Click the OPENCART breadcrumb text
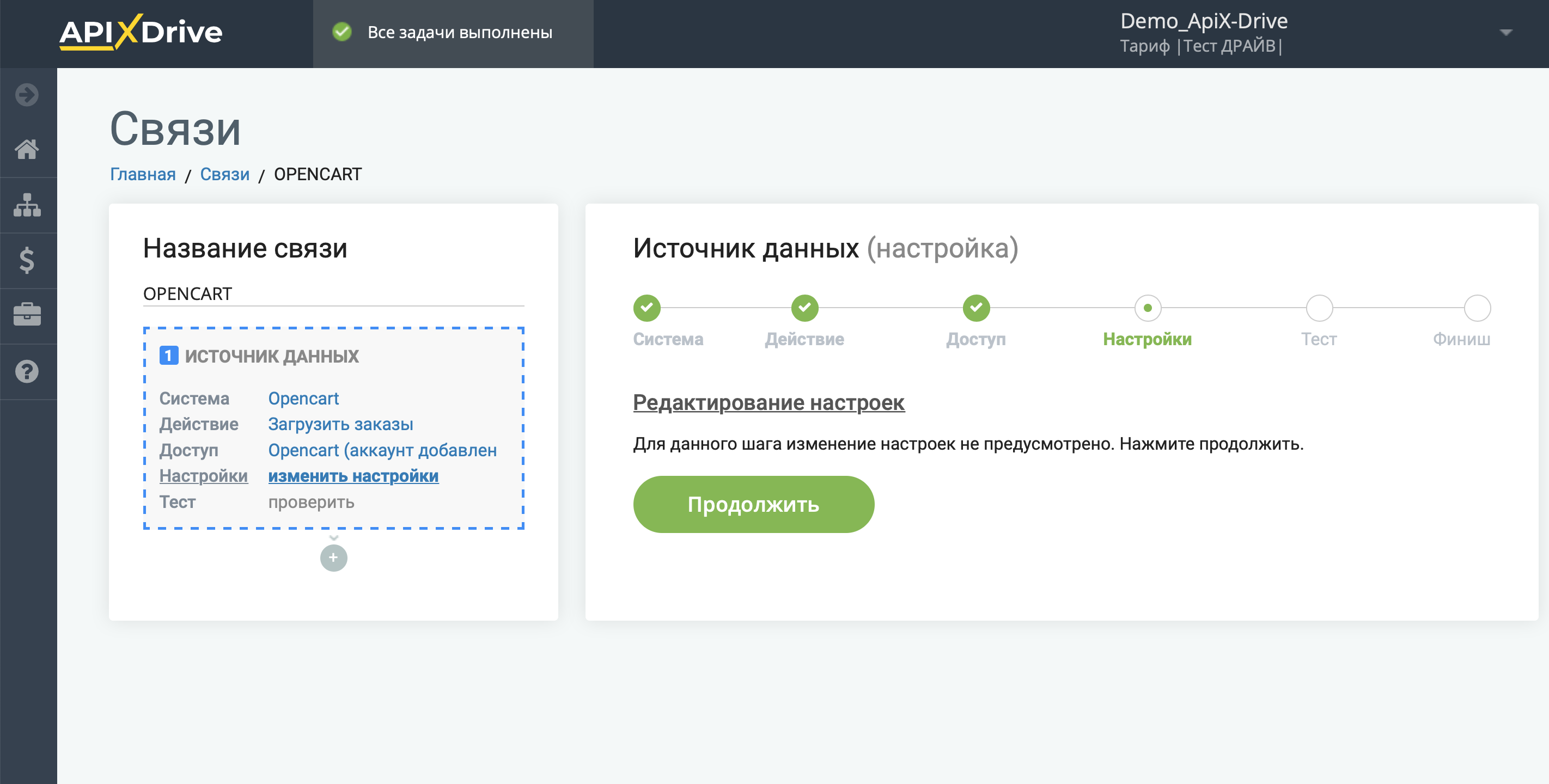Viewport: 1549px width, 784px height. pos(318,174)
